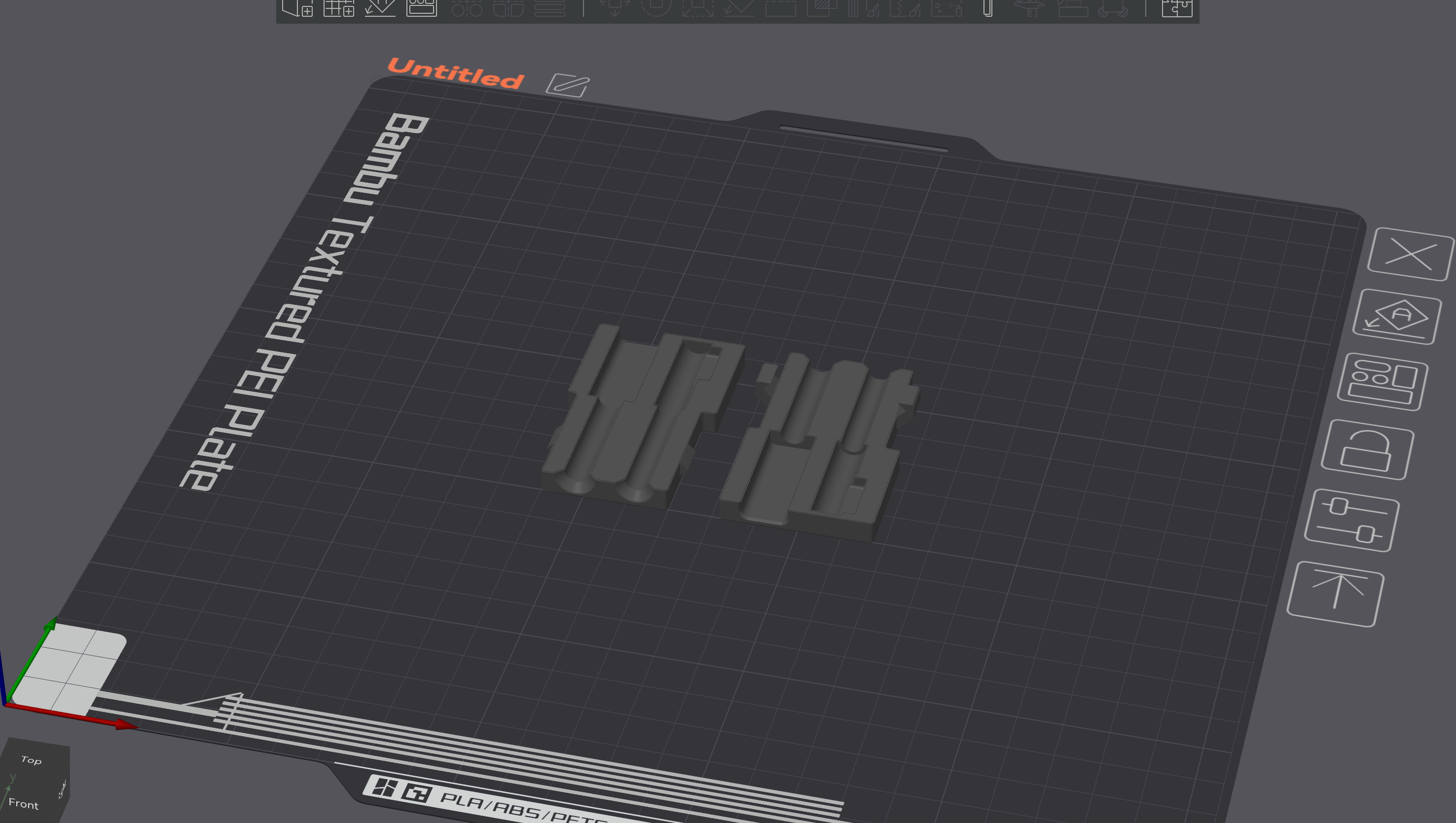The width and height of the screenshot is (1456, 823).
Task: Select the Rotate tool in the toolbar
Action: pos(656,7)
